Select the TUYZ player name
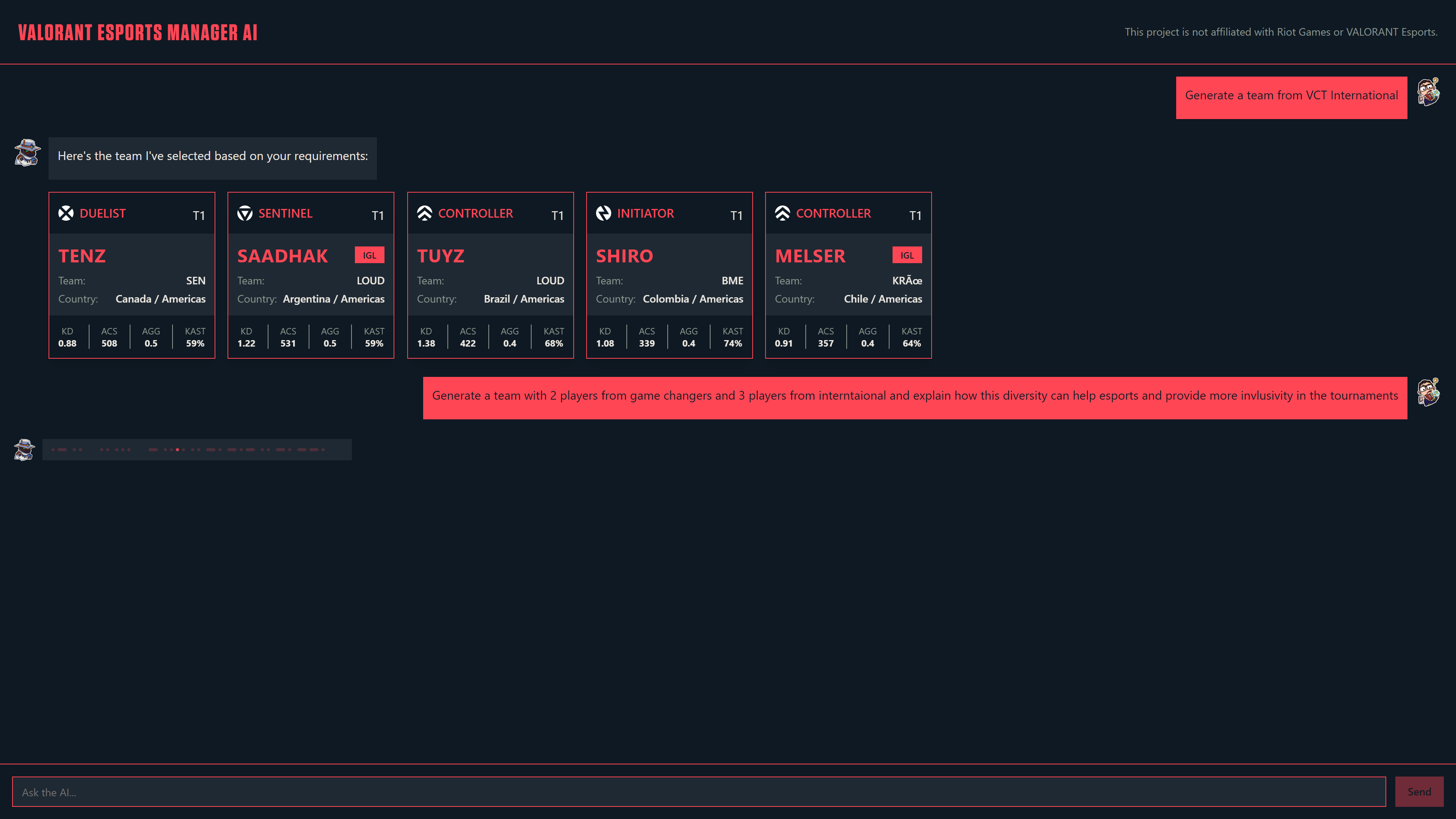The width and height of the screenshot is (1456, 819). 440,256
